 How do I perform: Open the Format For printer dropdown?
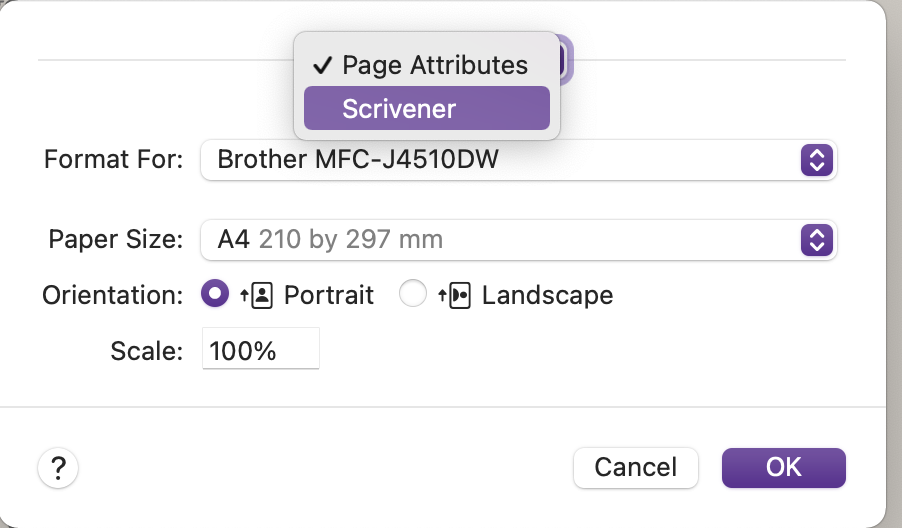[518, 159]
